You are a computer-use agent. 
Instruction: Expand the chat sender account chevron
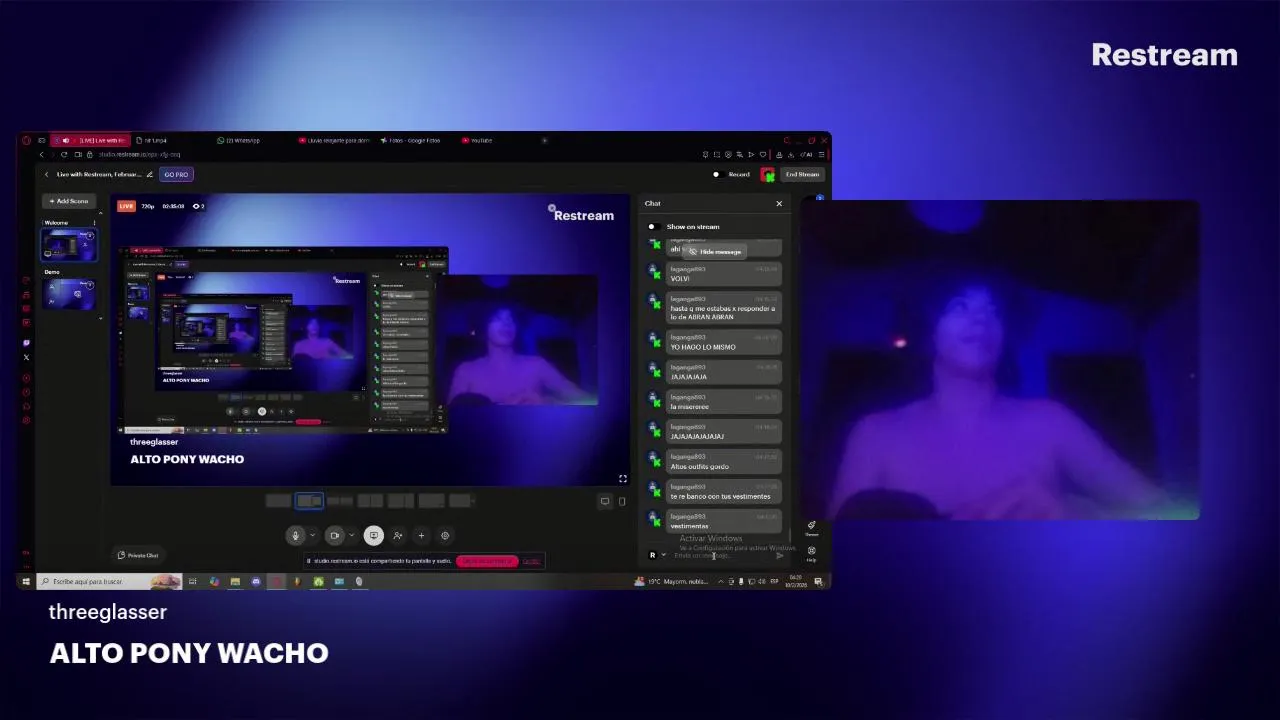coord(663,555)
